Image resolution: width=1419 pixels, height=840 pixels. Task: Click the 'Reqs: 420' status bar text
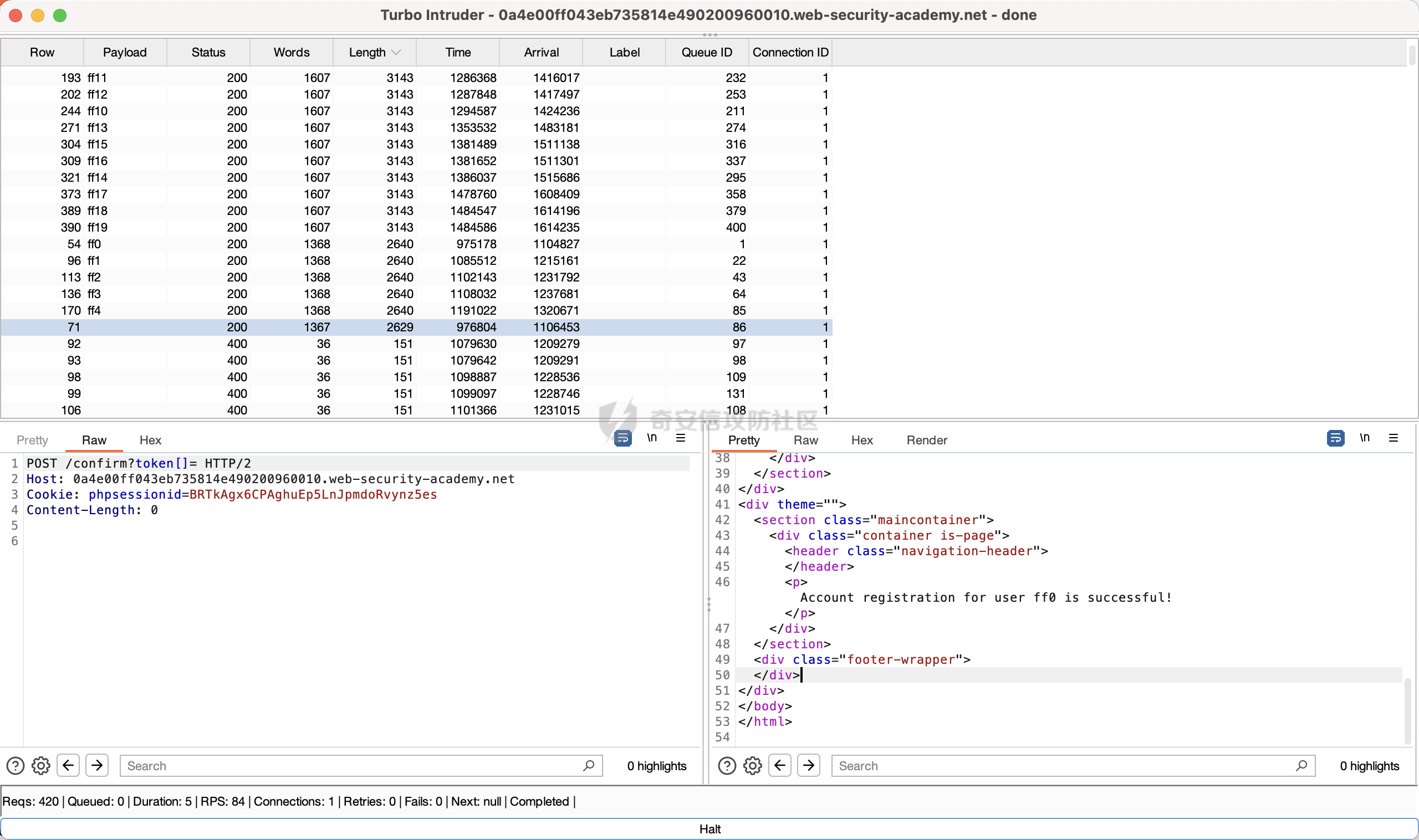click(30, 802)
